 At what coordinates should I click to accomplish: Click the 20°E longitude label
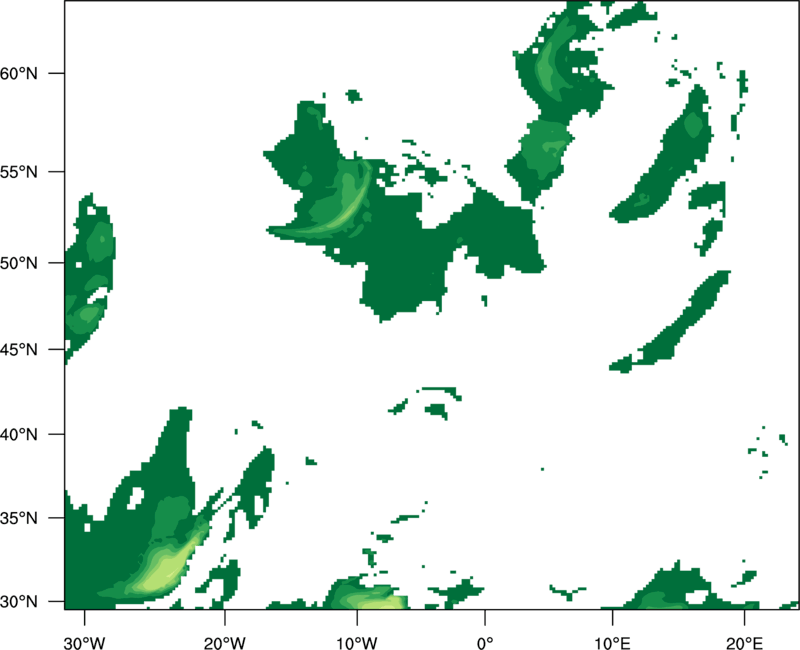(744, 643)
